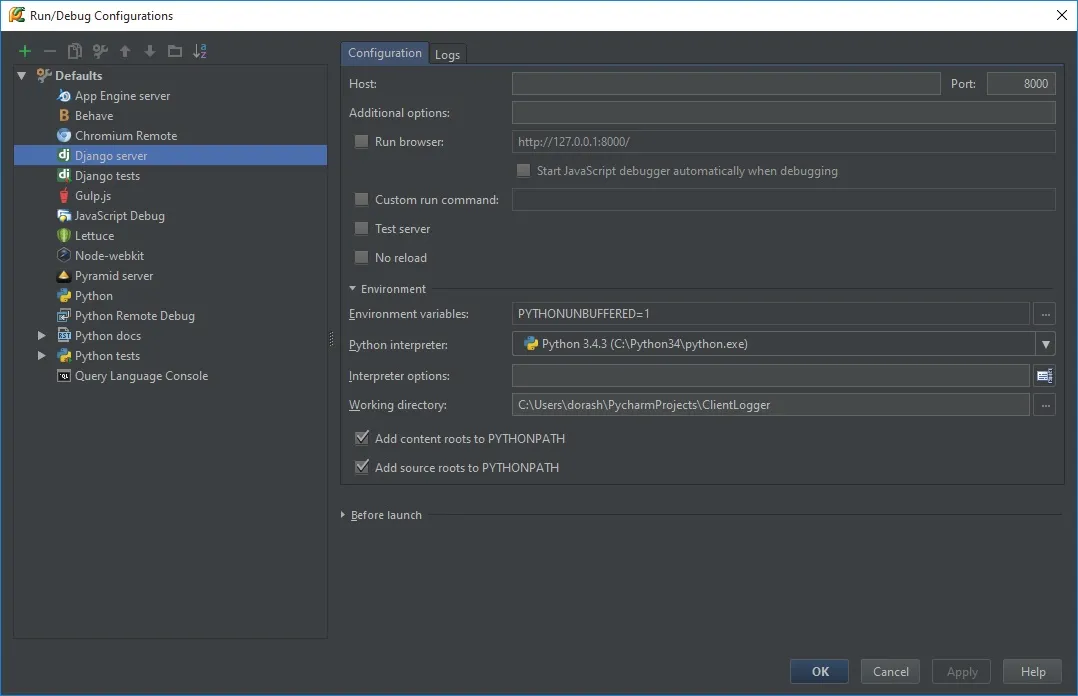This screenshot has width=1078, height=696.
Task: Open Python interpreter dropdown arrow
Action: [x=1045, y=344]
